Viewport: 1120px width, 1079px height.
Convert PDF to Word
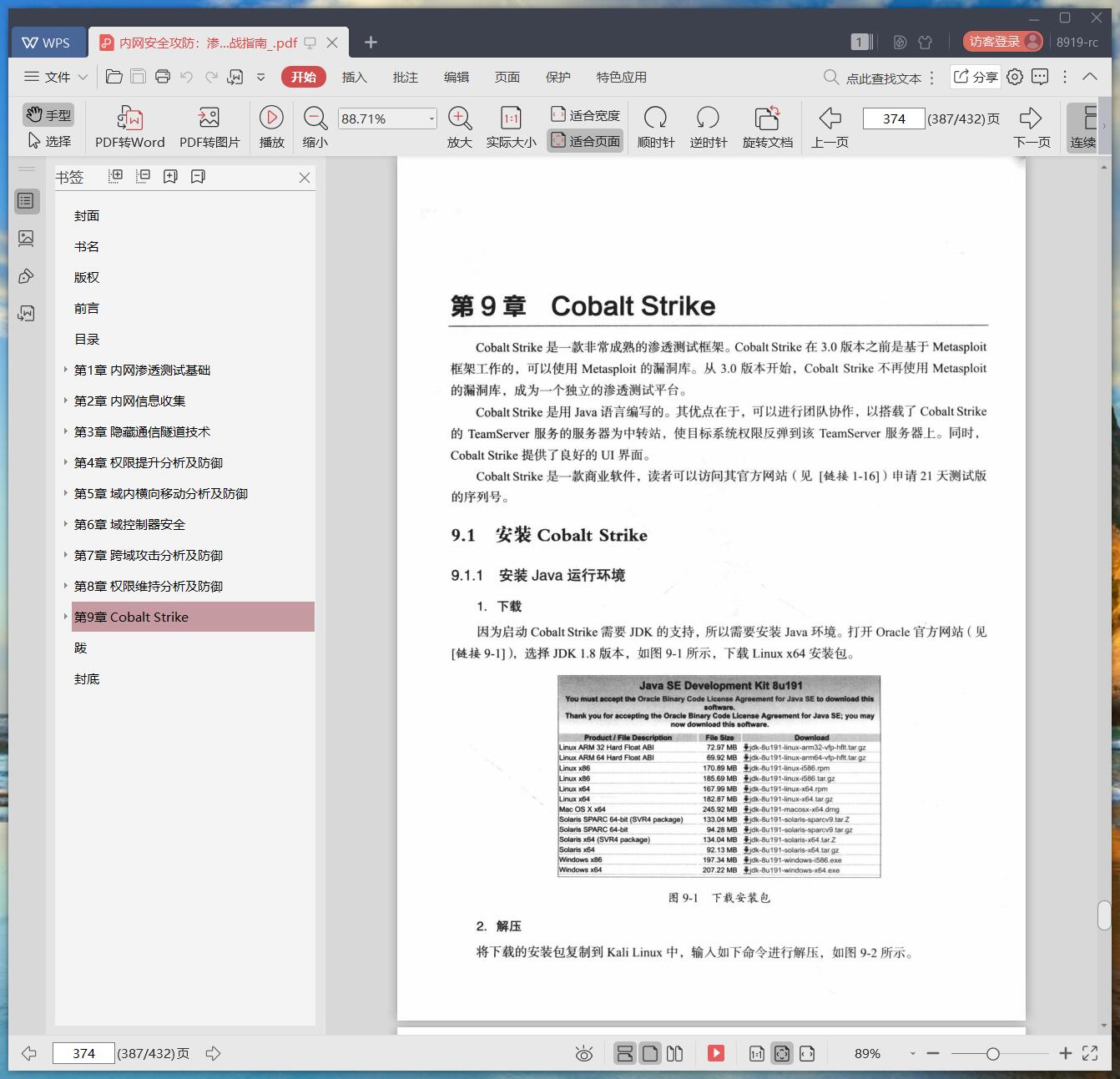[129, 128]
